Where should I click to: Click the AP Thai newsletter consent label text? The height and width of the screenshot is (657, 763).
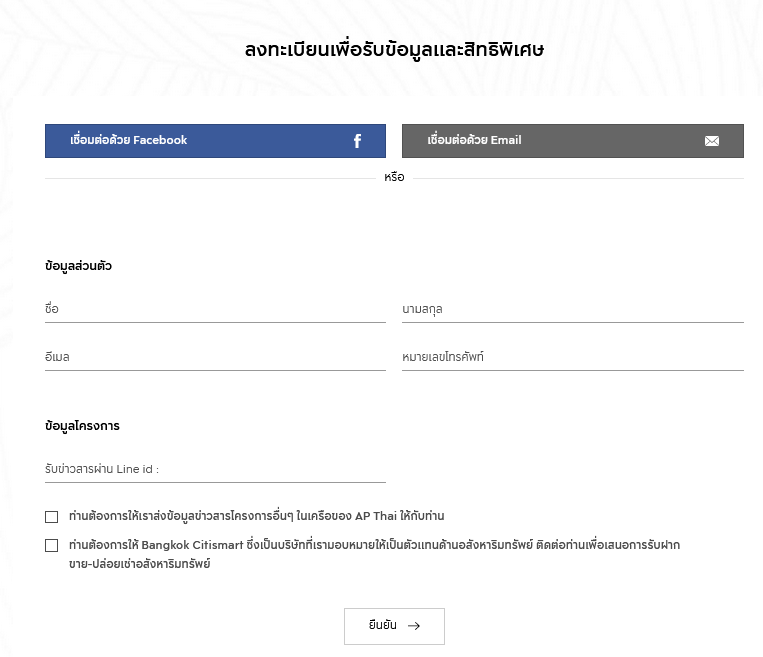[256, 516]
